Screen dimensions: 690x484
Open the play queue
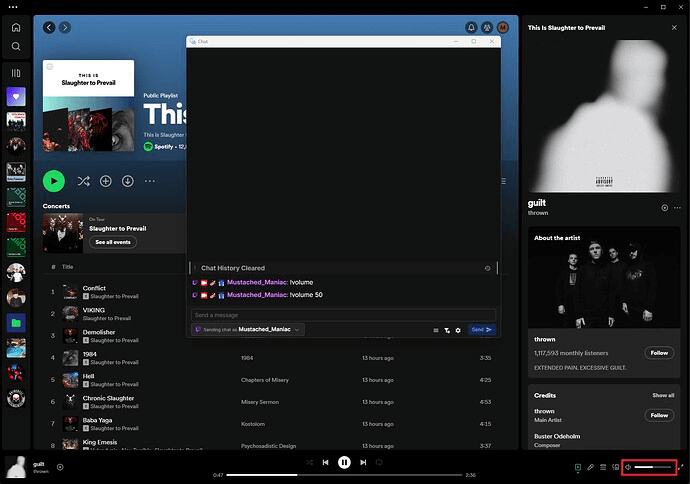(603, 467)
